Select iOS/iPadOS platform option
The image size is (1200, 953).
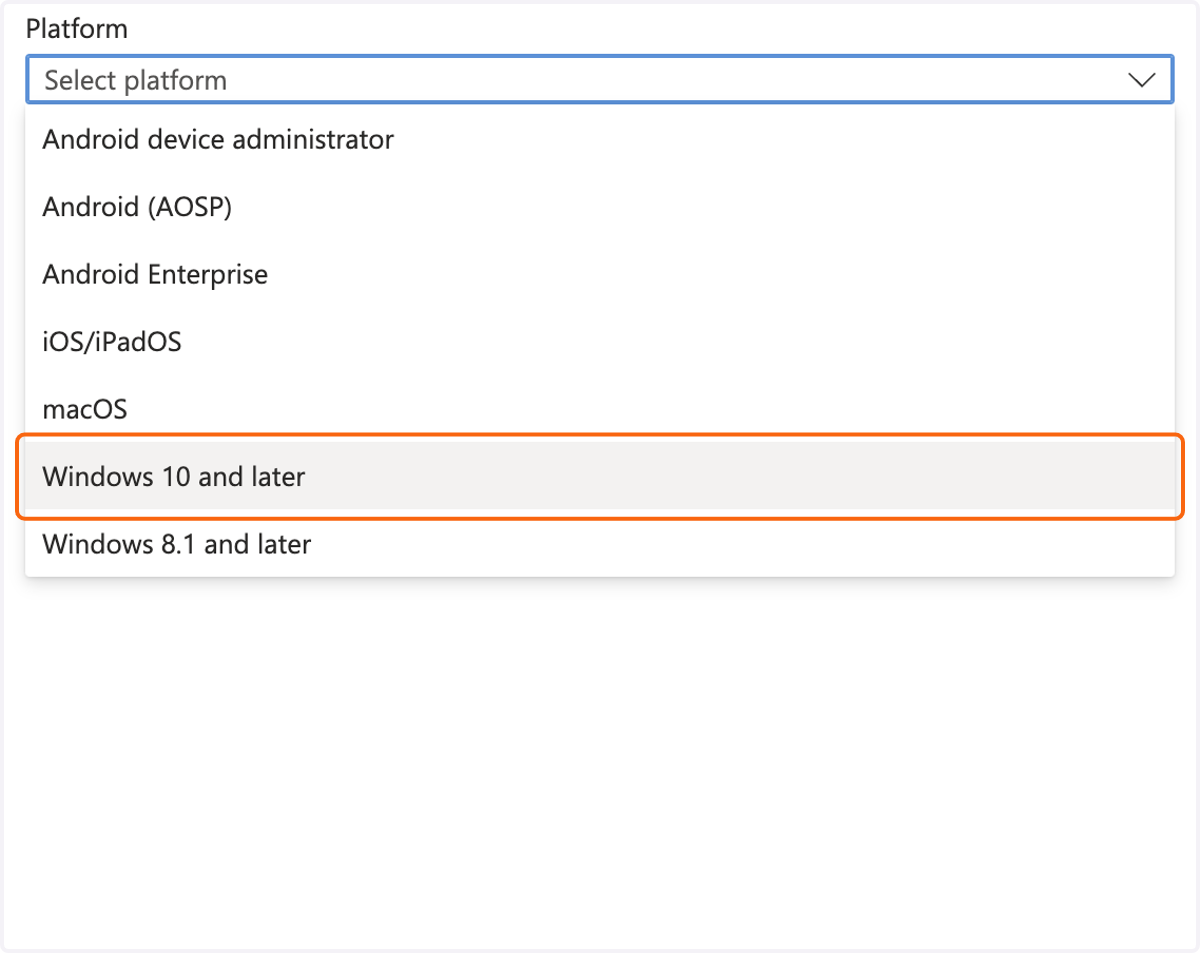point(599,342)
